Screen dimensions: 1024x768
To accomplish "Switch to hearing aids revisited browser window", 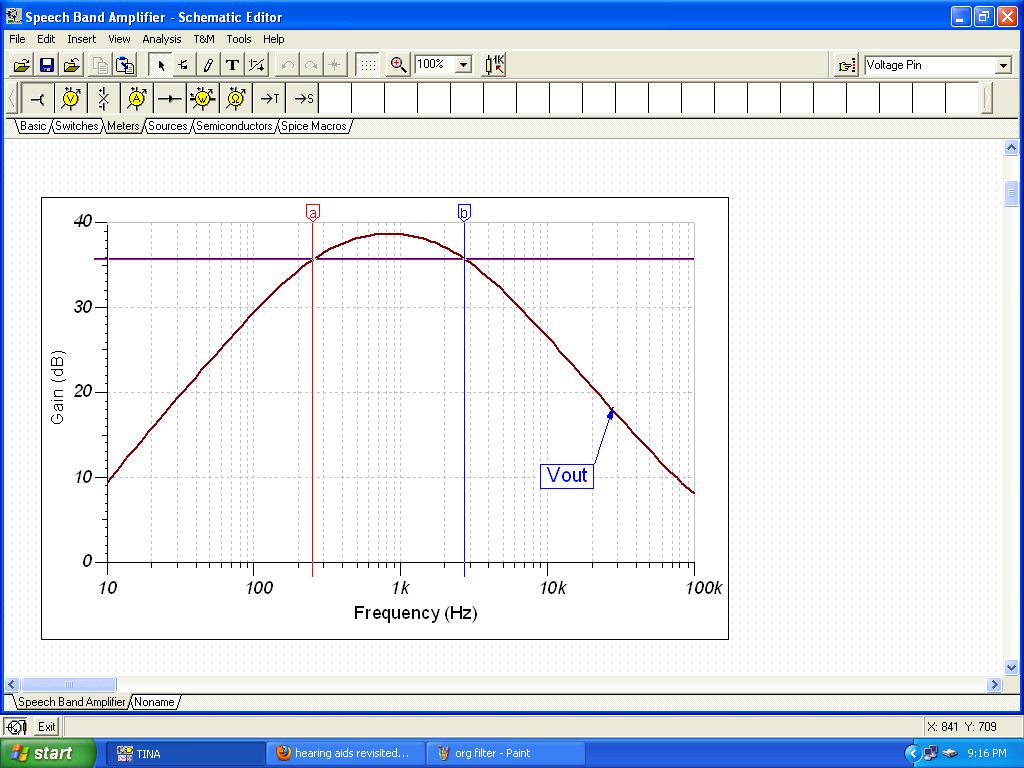I will click(x=346, y=754).
